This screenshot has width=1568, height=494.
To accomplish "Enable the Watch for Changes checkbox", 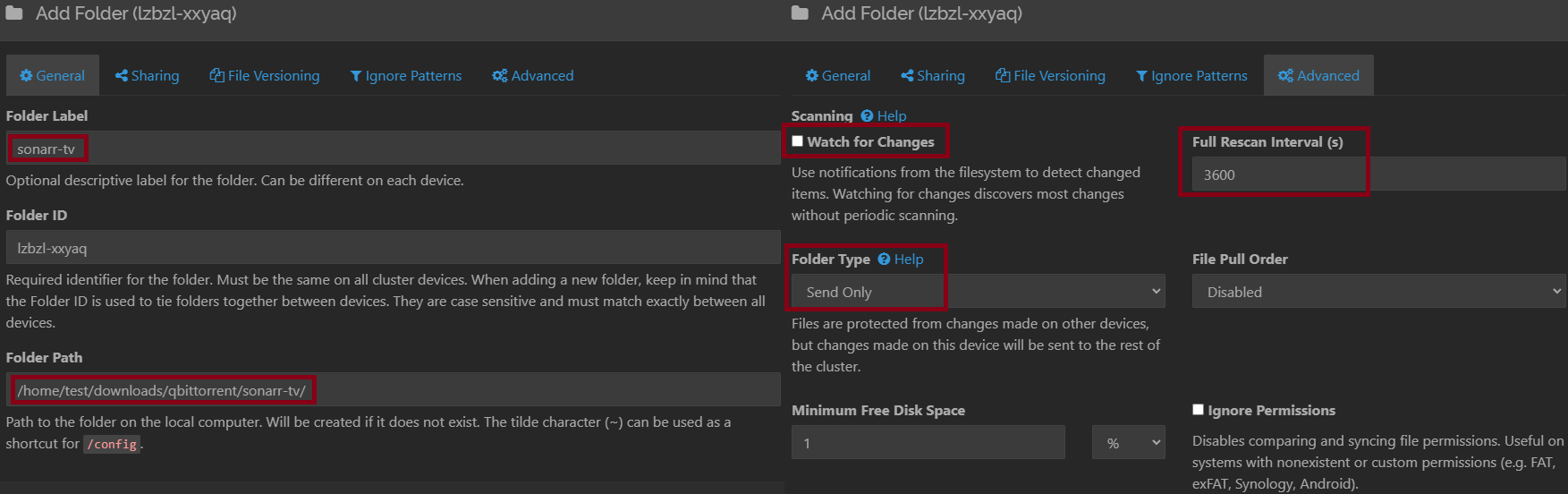I will coord(797,141).
